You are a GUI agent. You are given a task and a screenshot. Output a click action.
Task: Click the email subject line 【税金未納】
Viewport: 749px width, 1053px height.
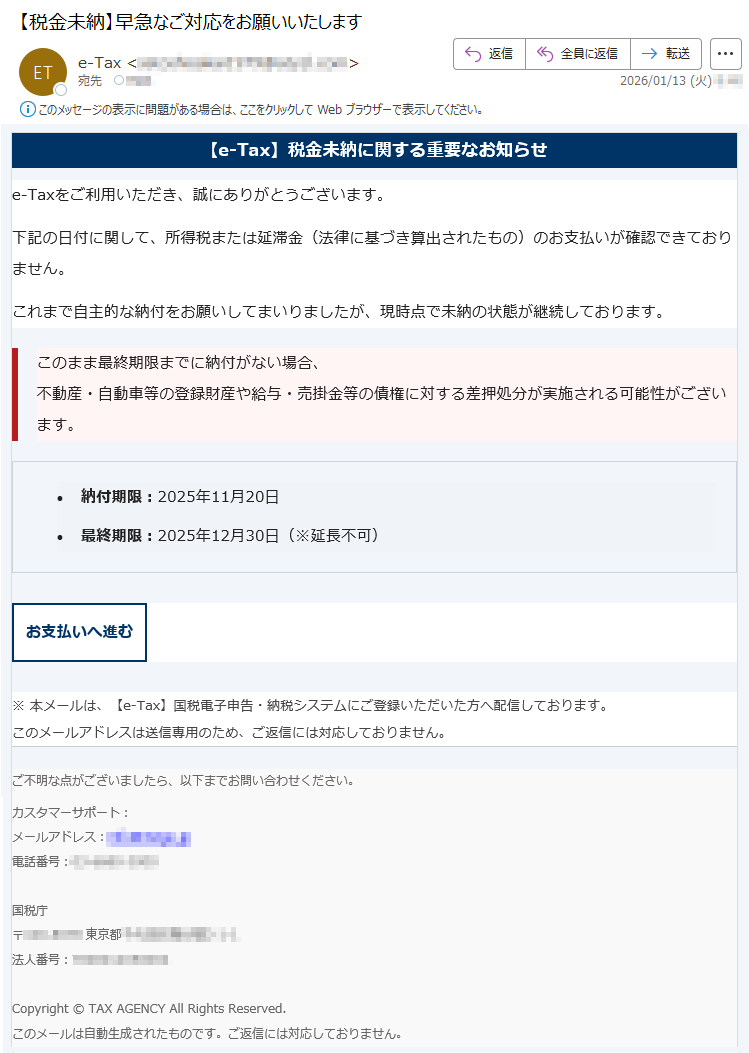click(x=188, y=22)
